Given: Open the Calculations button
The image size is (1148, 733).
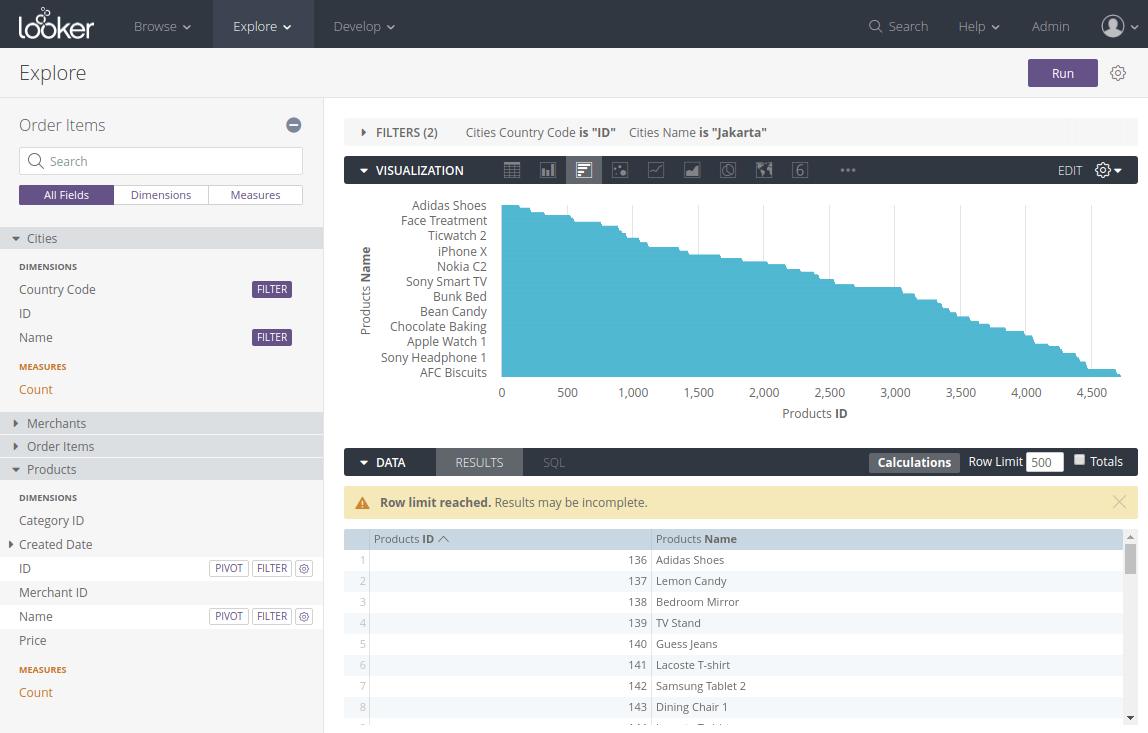Looking at the screenshot, I should [914, 462].
